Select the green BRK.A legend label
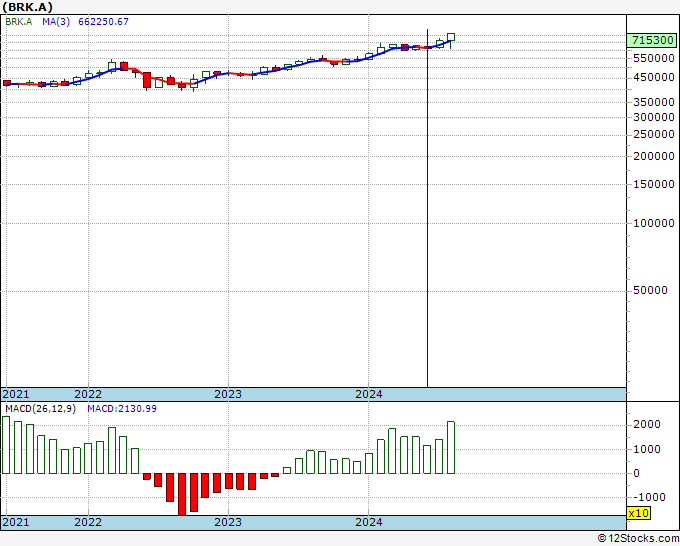Image resolution: width=680 pixels, height=546 pixels. pyautogui.click(x=19, y=22)
